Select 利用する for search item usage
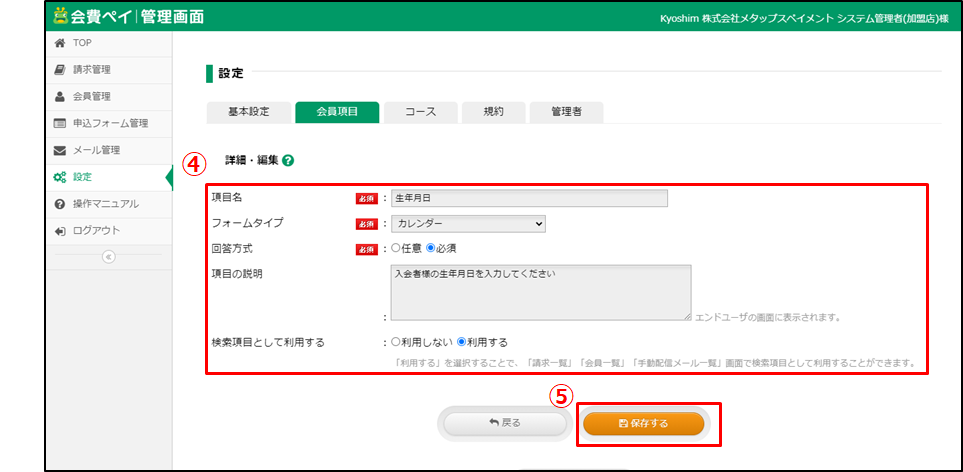Screen dimensions: 963x472 (x=462, y=342)
